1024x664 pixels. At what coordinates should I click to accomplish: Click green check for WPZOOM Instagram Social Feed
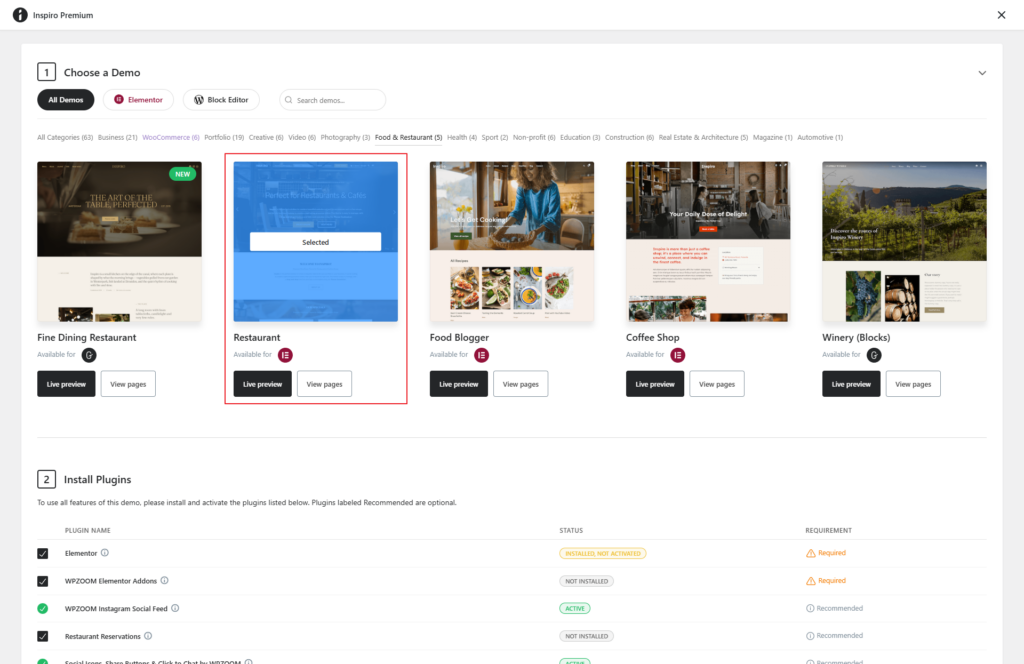click(x=42, y=609)
